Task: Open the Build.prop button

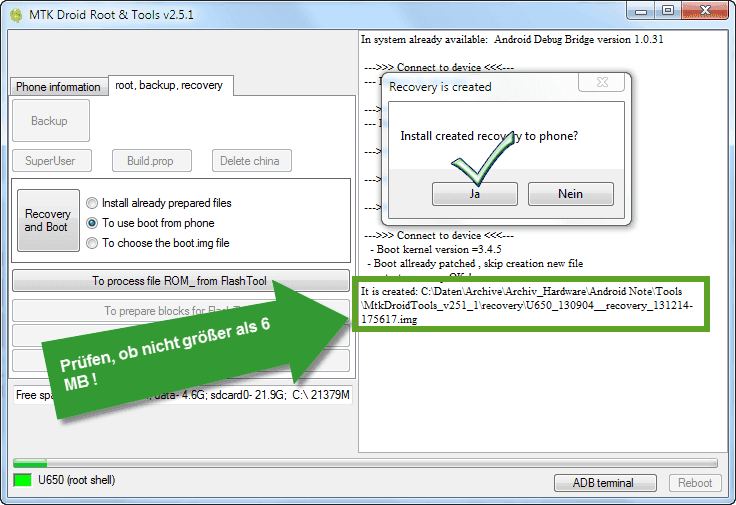Action: pos(152,161)
